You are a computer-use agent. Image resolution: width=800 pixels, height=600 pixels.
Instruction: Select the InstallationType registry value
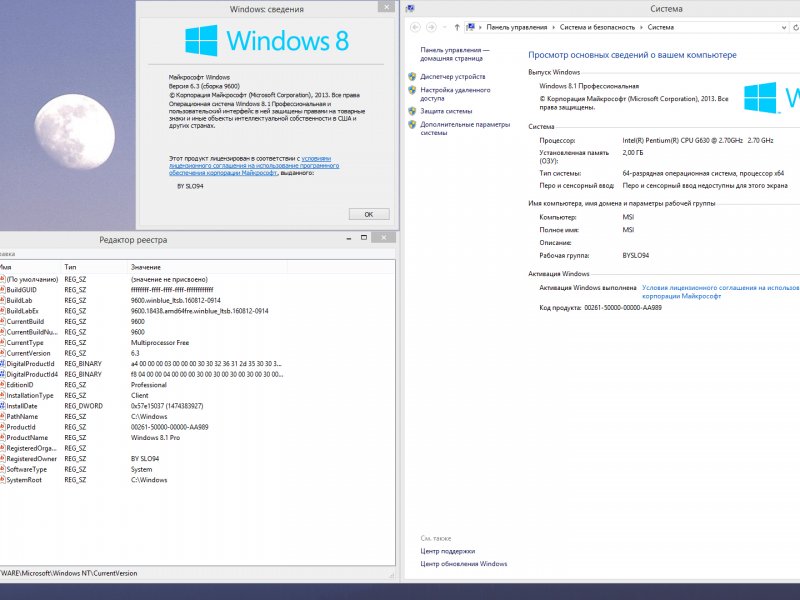[30, 395]
